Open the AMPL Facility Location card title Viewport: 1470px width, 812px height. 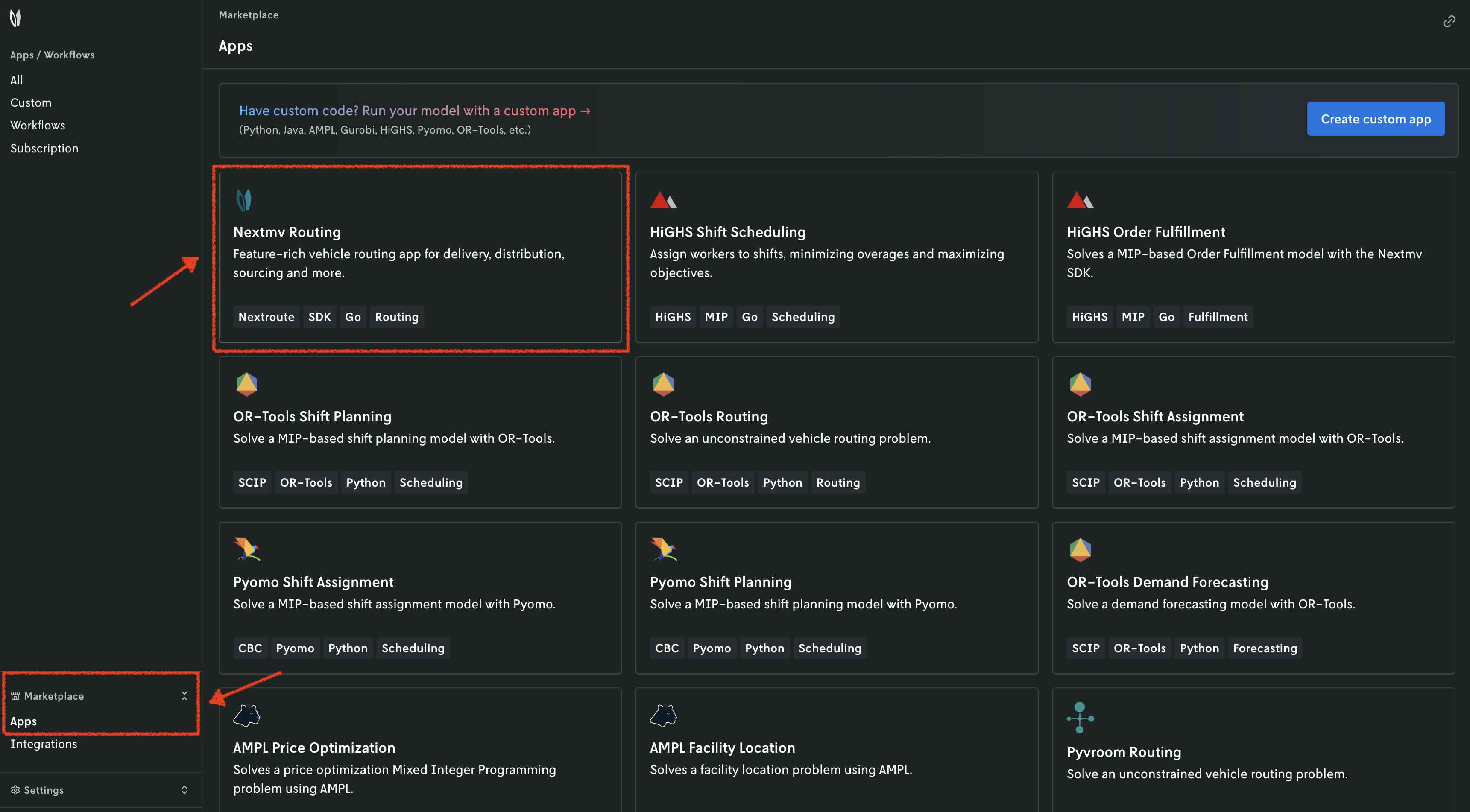point(723,748)
